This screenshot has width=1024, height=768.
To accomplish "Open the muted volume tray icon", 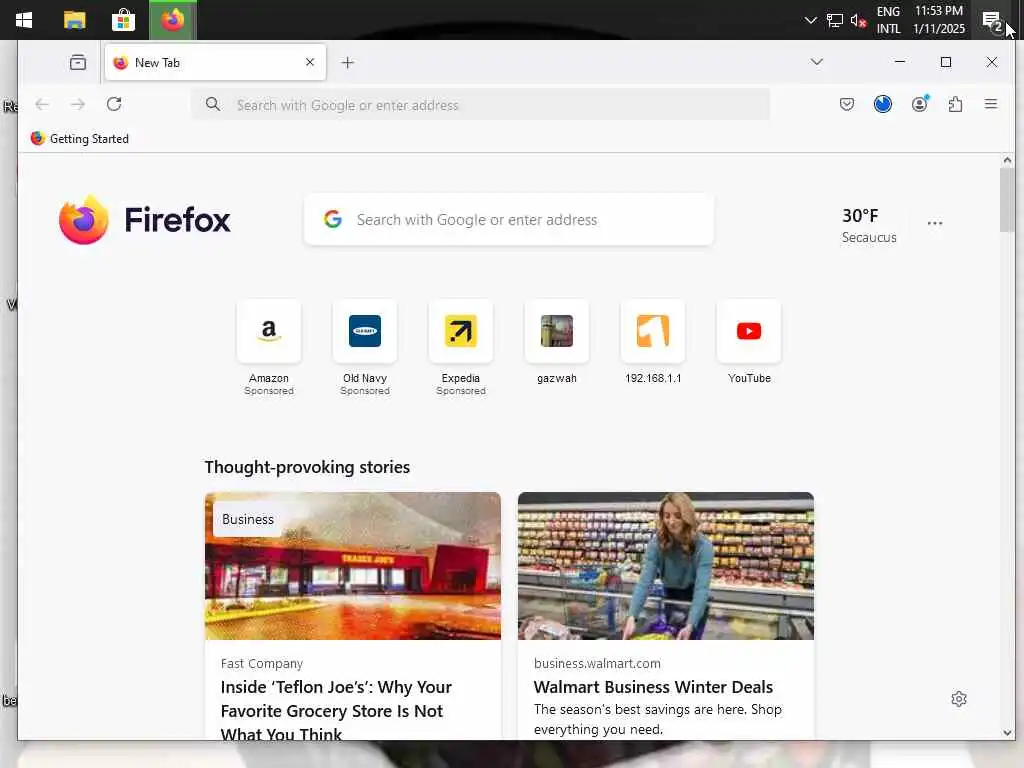I will [859, 20].
